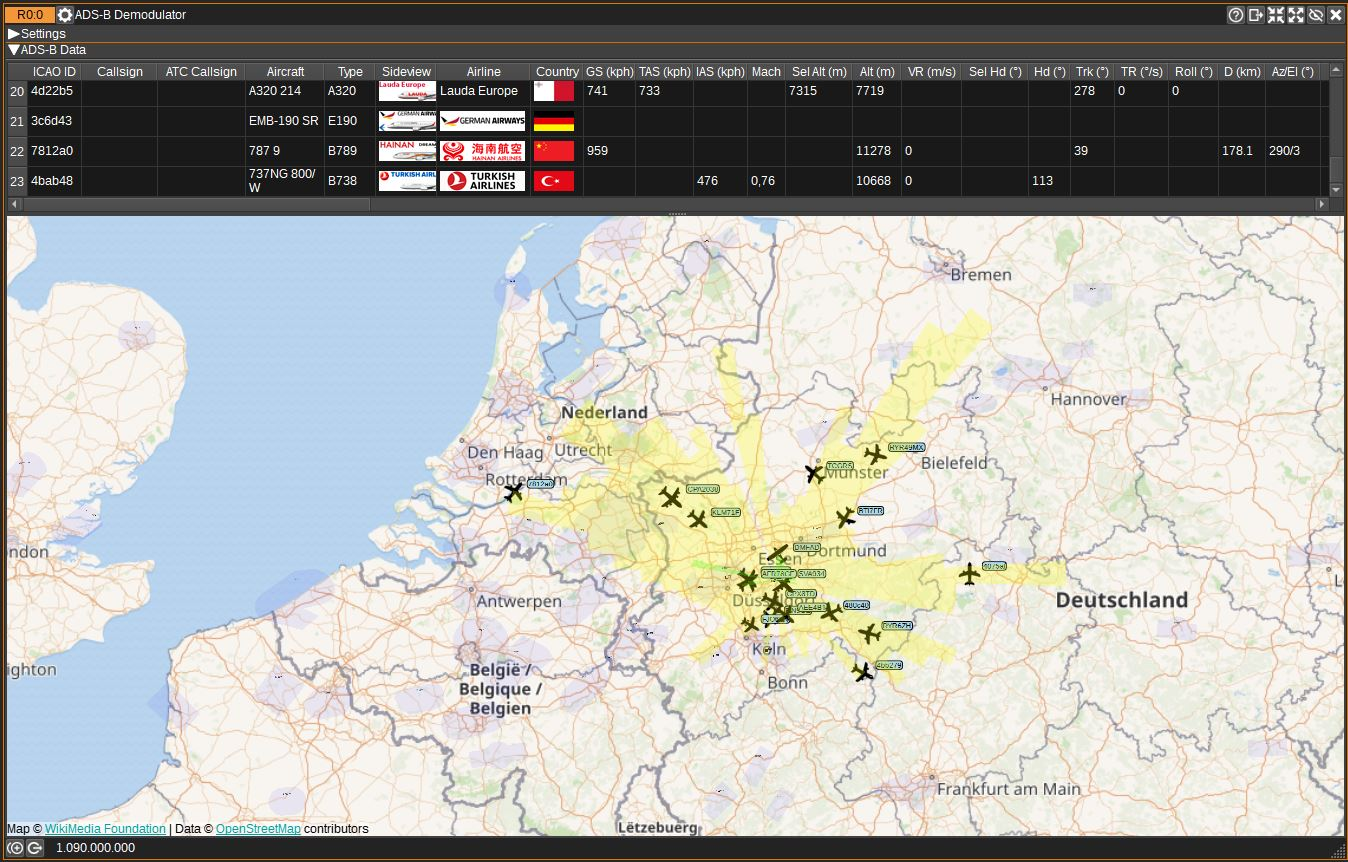Select the RYR49MX aircraft icon on the map
The image size is (1348, 862).
coord(875,455)
